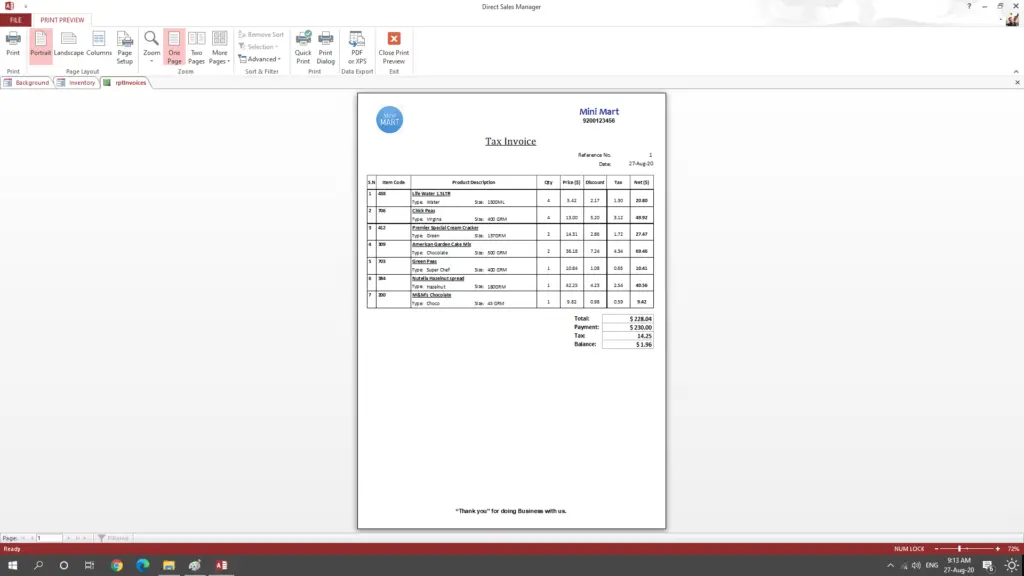This screenshot has width=1024, height=576.
Task: Select the Landscape page orientation icon
Action: click(x=68, y=44)
